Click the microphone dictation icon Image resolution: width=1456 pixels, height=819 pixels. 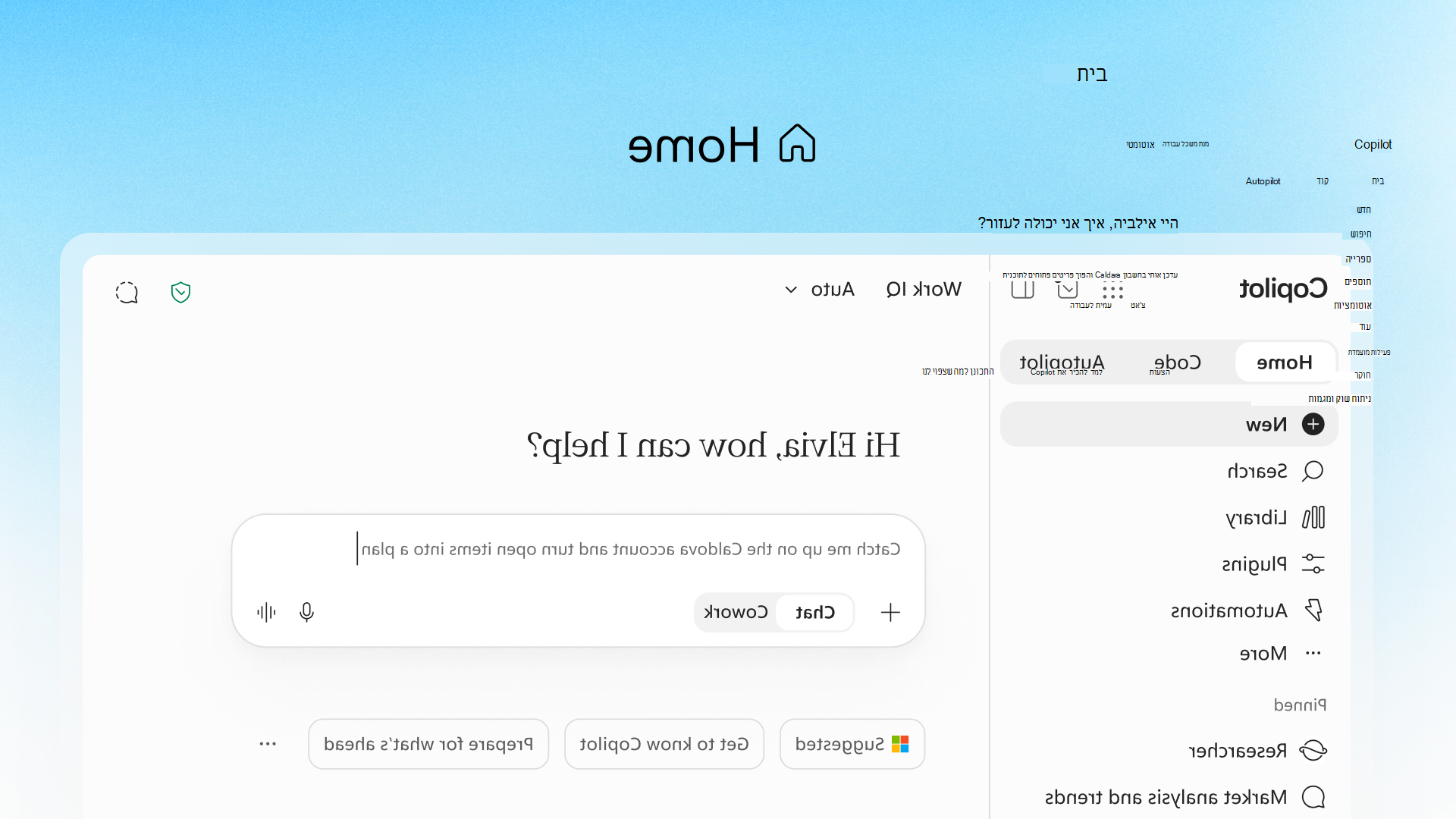click(x=306, y=612)
